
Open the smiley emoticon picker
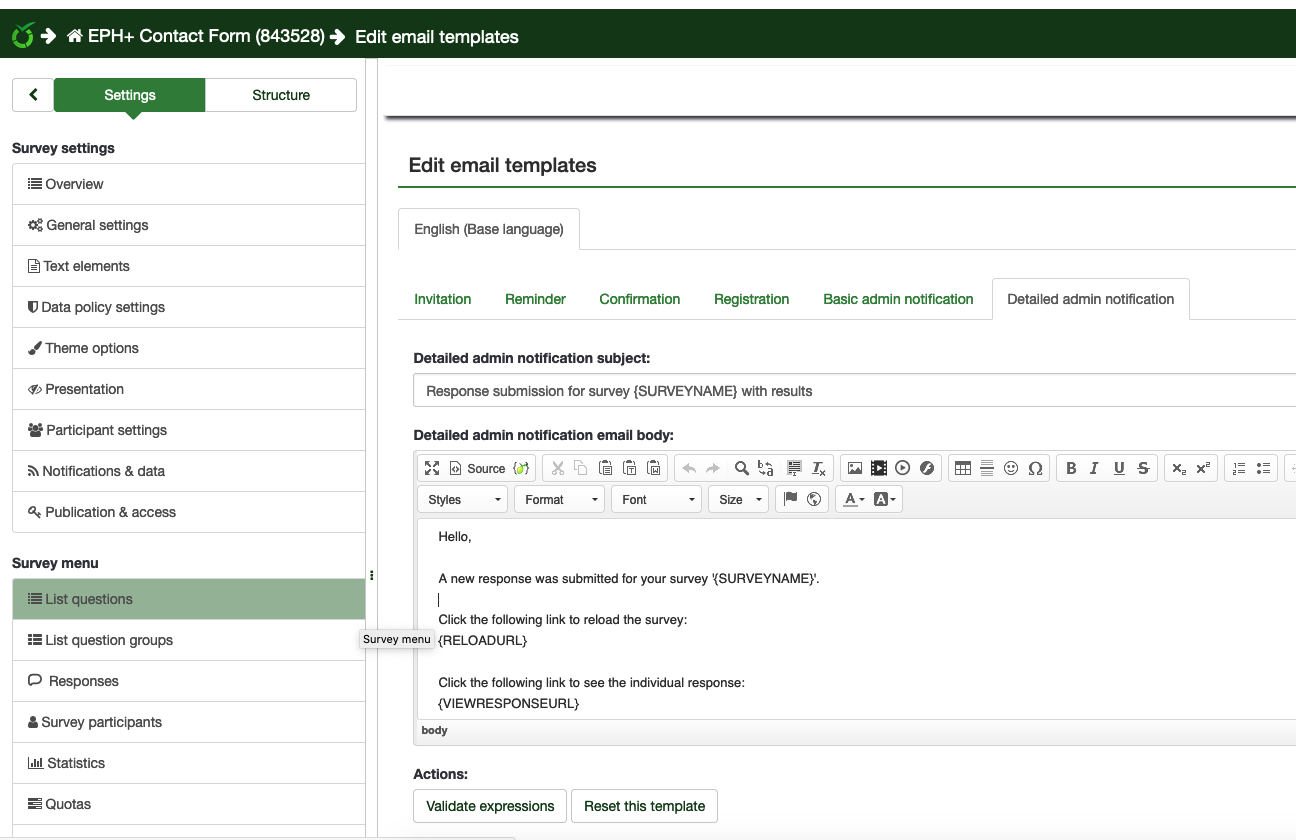(1011, 468)
